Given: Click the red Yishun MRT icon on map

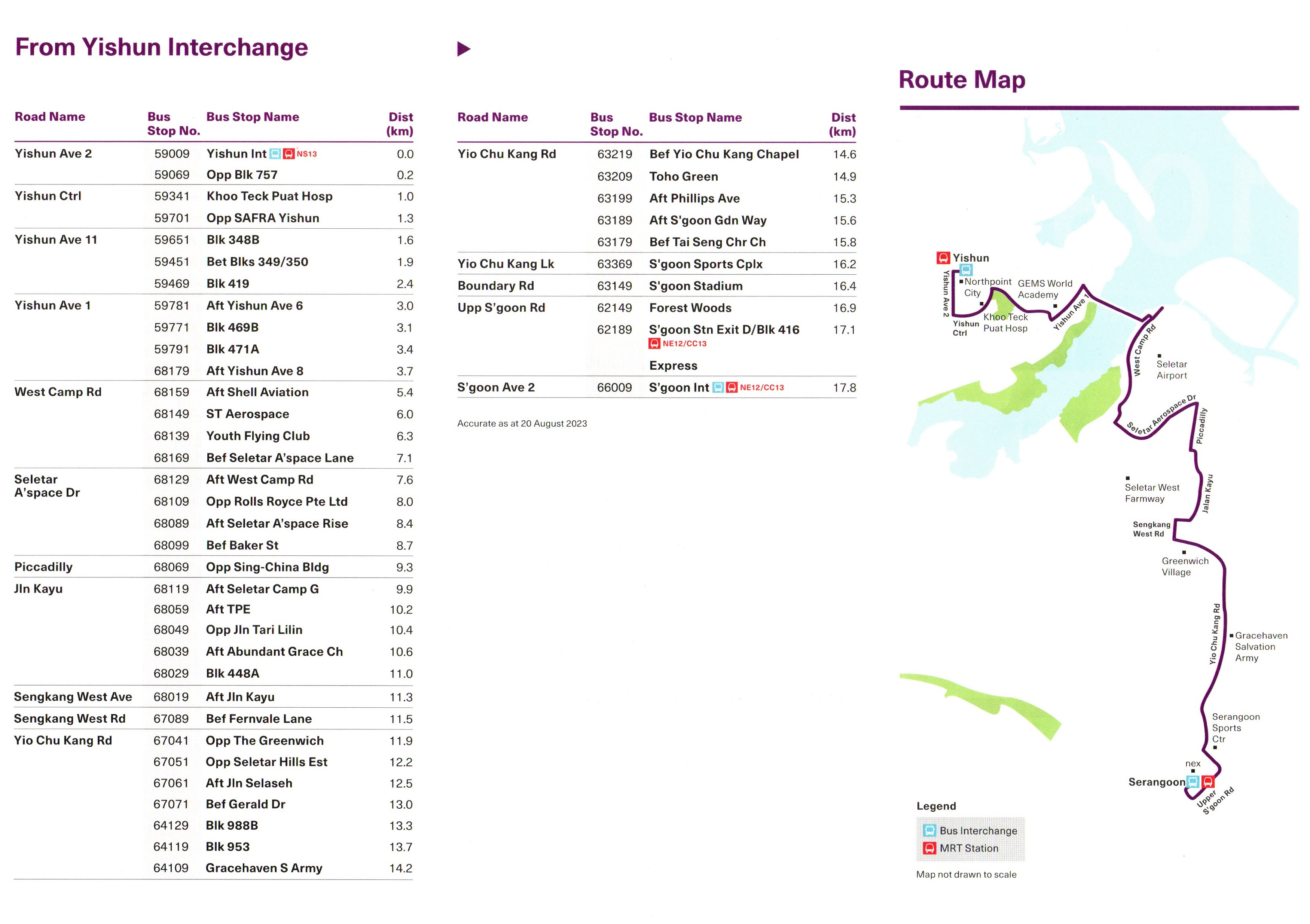Looking at the screenshot, I should tap(943, 258).
